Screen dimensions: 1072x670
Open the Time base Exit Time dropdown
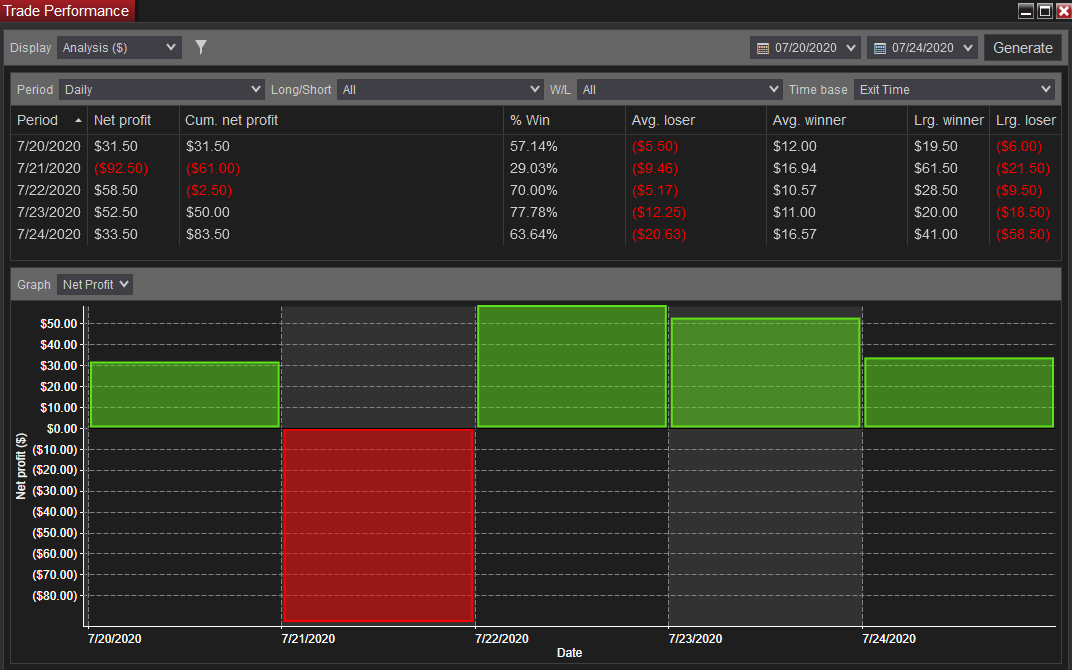pos(954,90)
